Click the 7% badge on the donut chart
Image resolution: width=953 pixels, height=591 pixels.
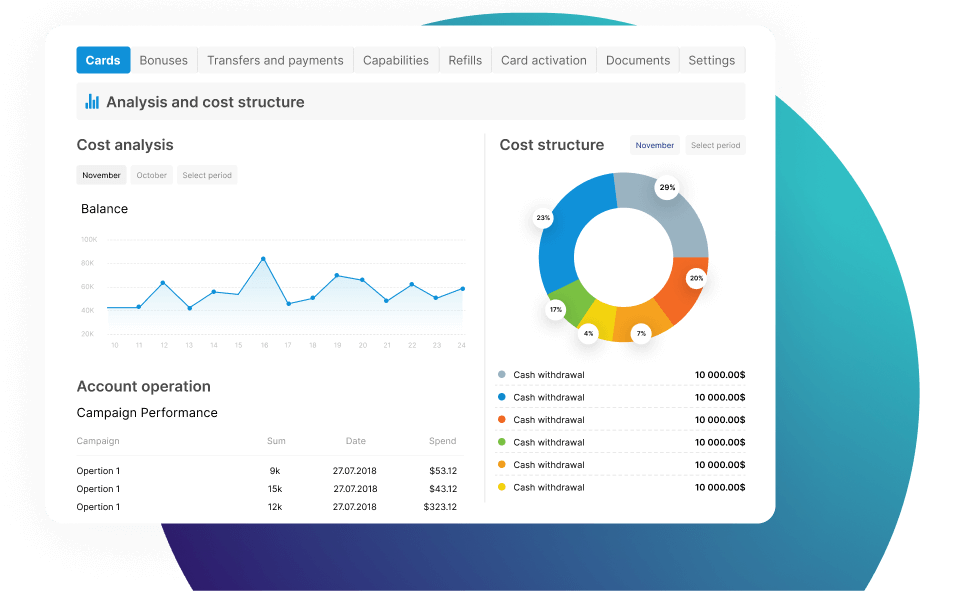pos(641,333)
